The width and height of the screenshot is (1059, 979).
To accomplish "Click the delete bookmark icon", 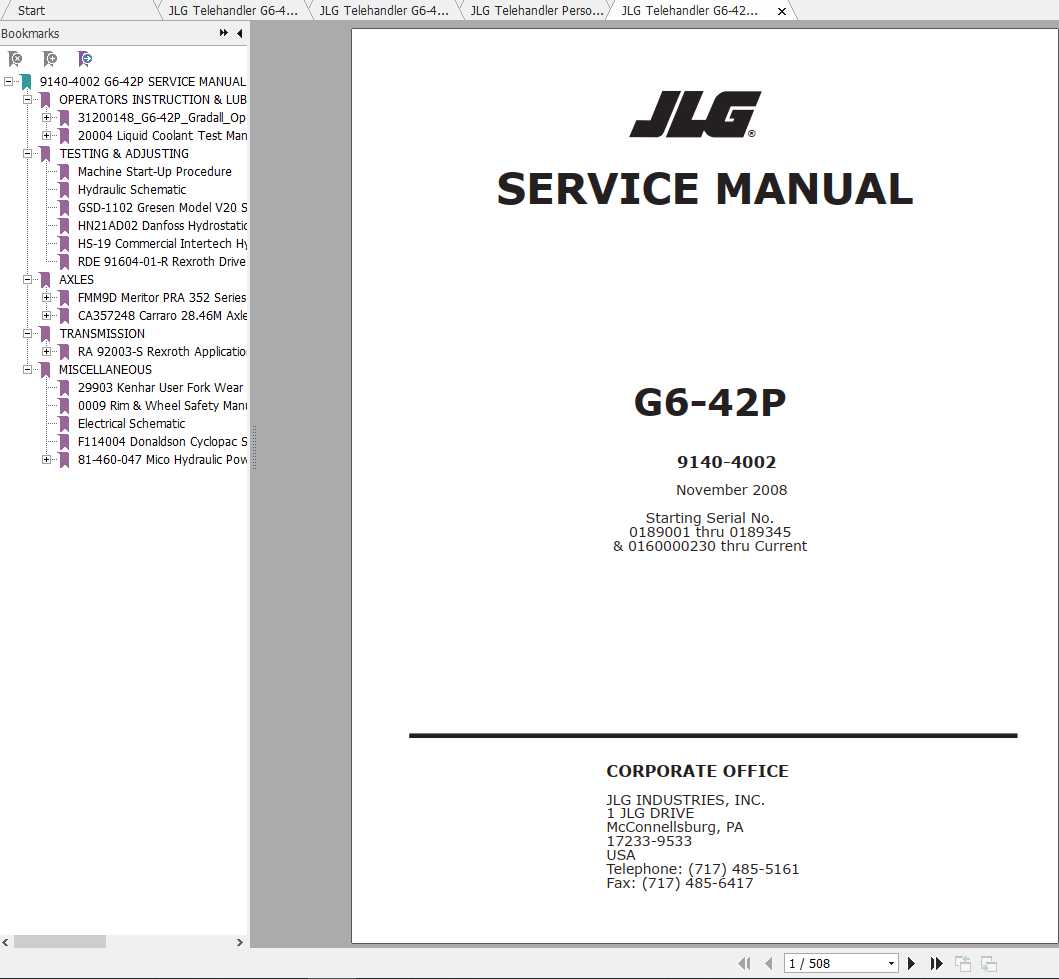I will pos(15,59).
